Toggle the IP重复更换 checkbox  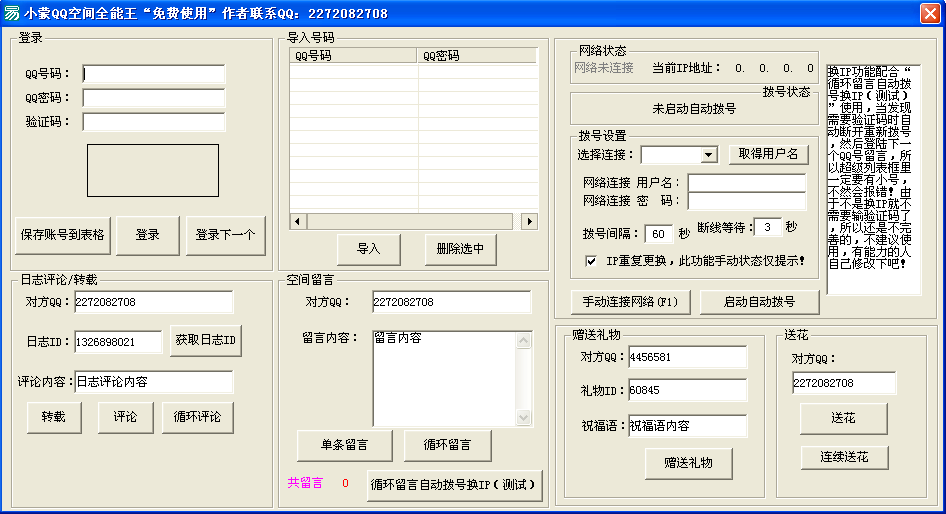click(x=591, y=261)
